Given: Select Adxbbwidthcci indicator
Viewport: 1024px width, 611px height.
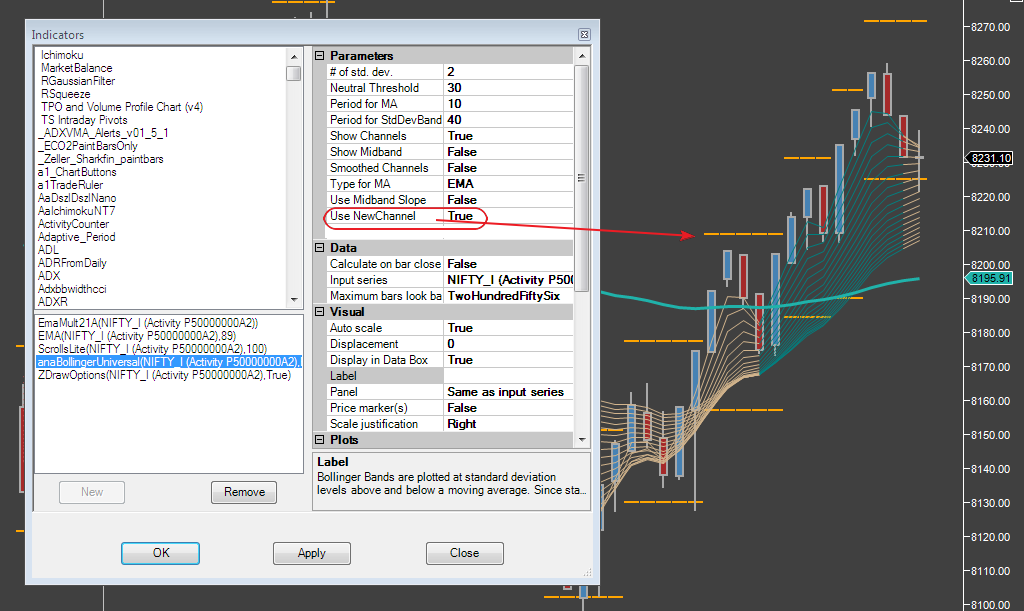Looking at the screenshot, I should [x=72, y=289].
